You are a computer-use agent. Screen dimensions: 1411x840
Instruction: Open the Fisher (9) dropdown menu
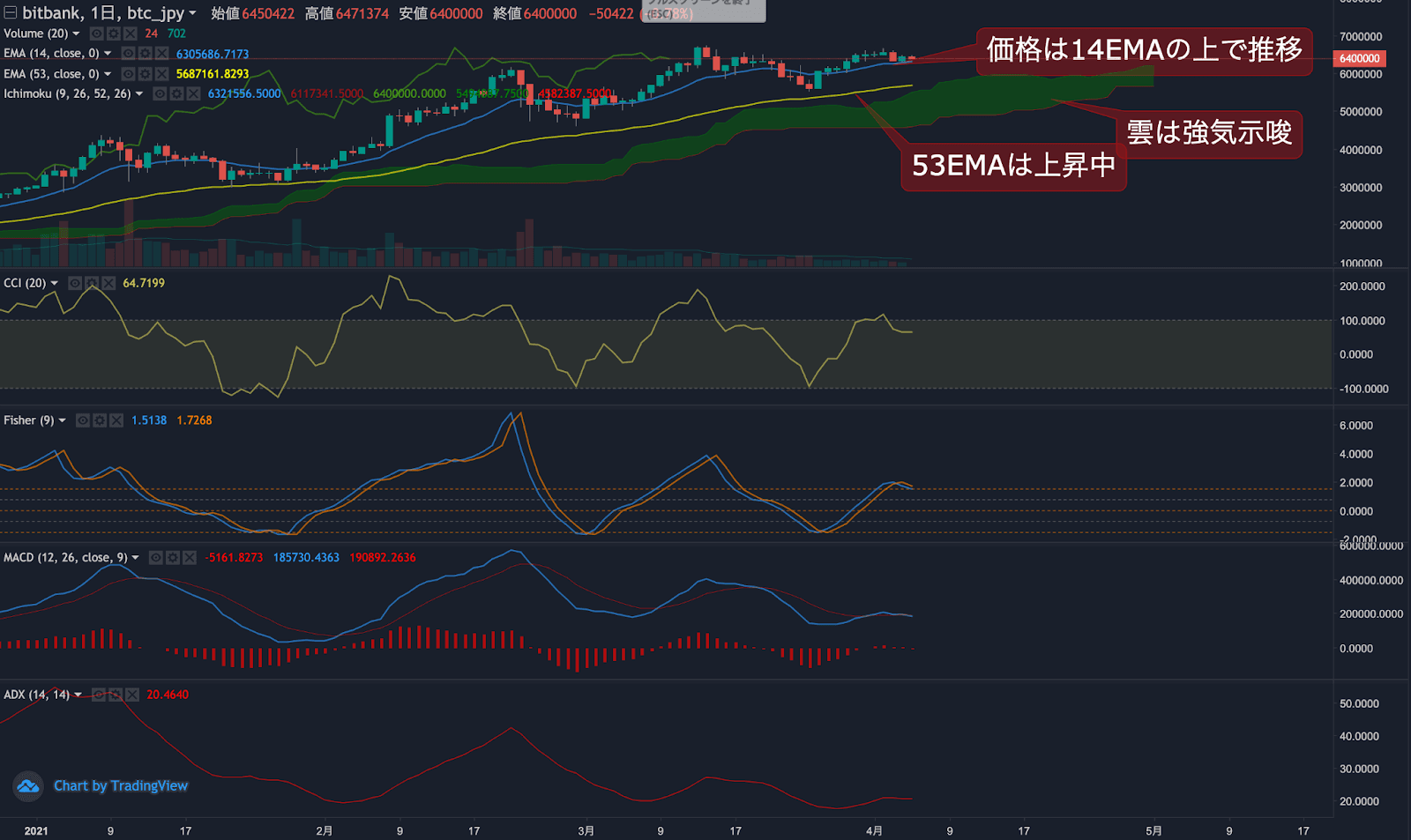click(x=62, y=420)
